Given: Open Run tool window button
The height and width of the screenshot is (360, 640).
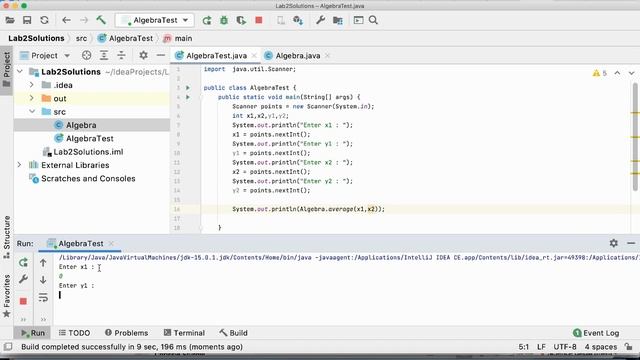Looking at the screenshot, I should coord(33,333).
